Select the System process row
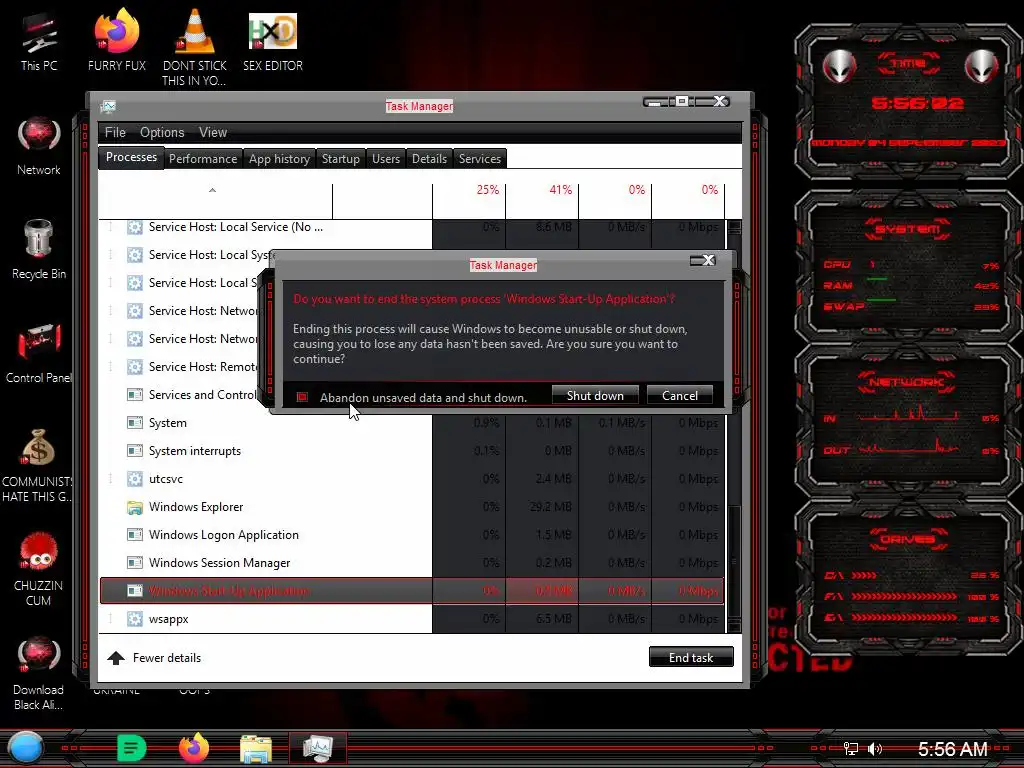The image size is (1024, 768). point(411,423)
